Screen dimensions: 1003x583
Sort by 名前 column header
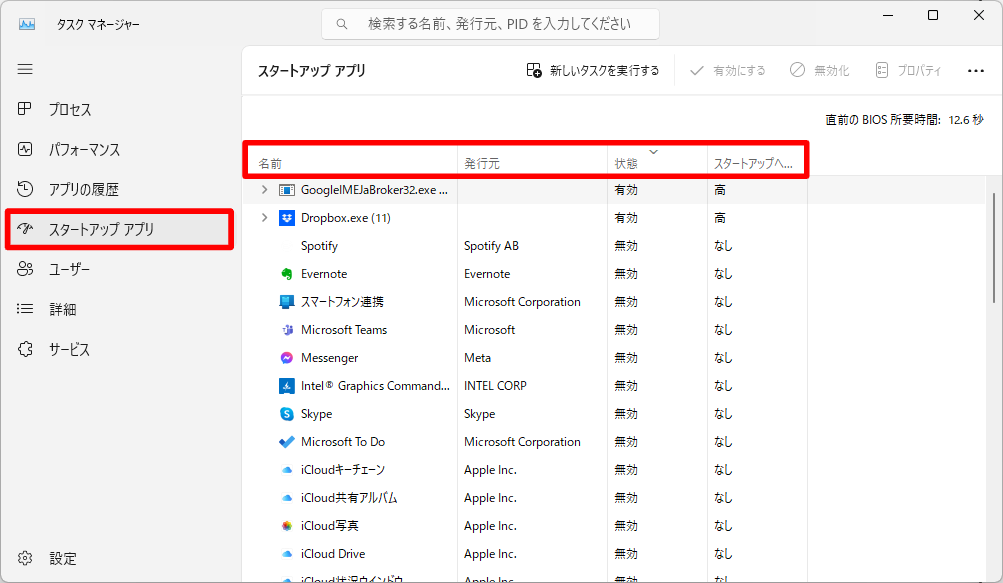coord(351,160)
